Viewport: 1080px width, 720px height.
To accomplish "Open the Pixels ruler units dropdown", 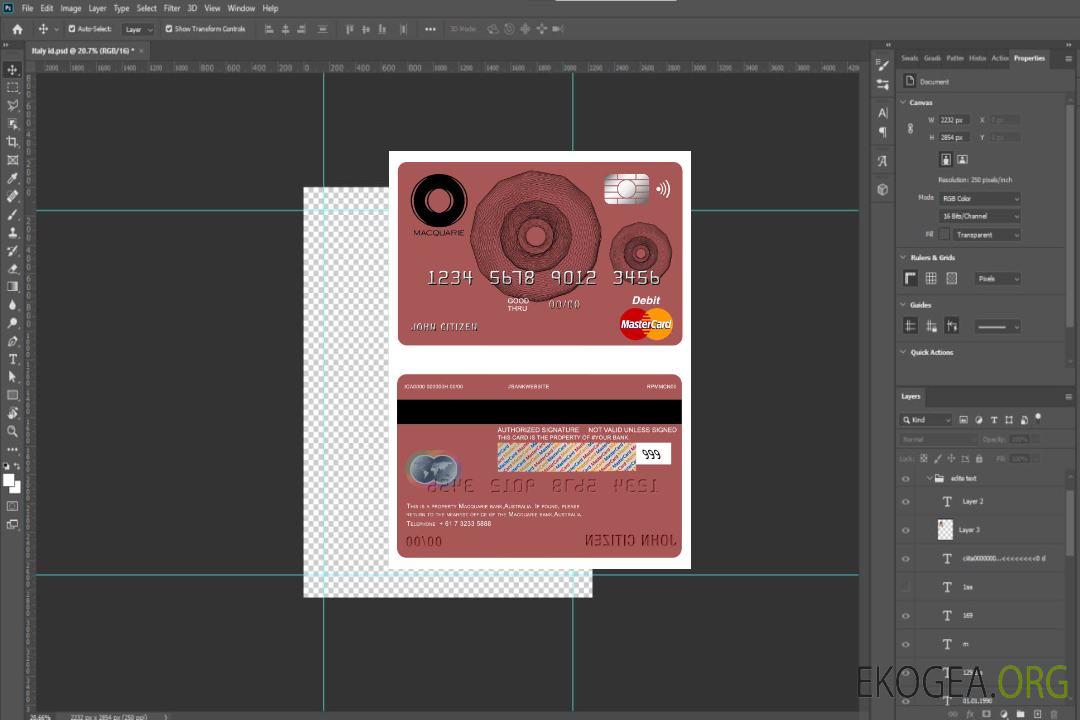I will click(x=998, y=279).
